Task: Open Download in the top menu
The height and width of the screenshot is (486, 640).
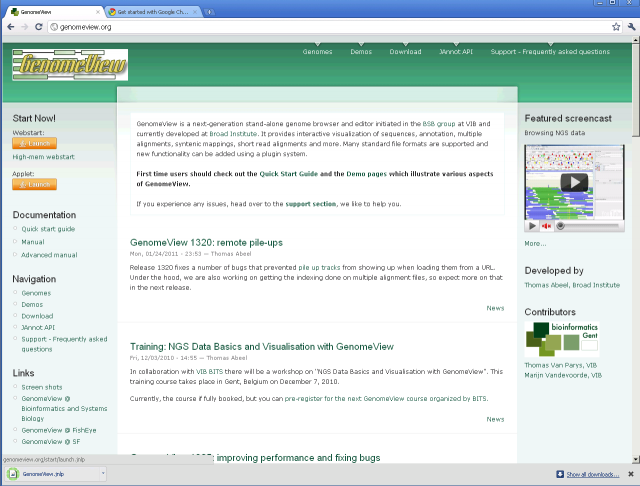Action: [x=405, y=52]
